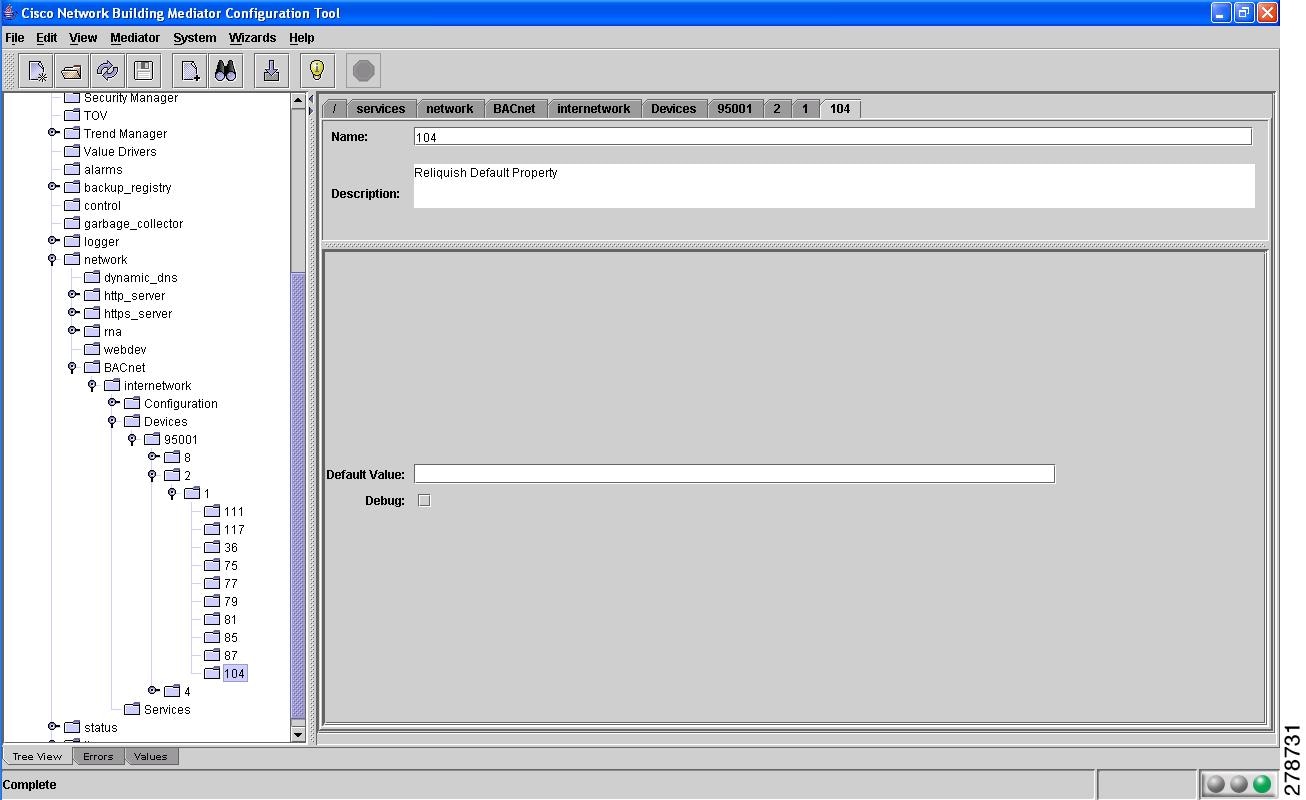
Task: Click the Add new node document icon
Action: (x=190, y=70)
